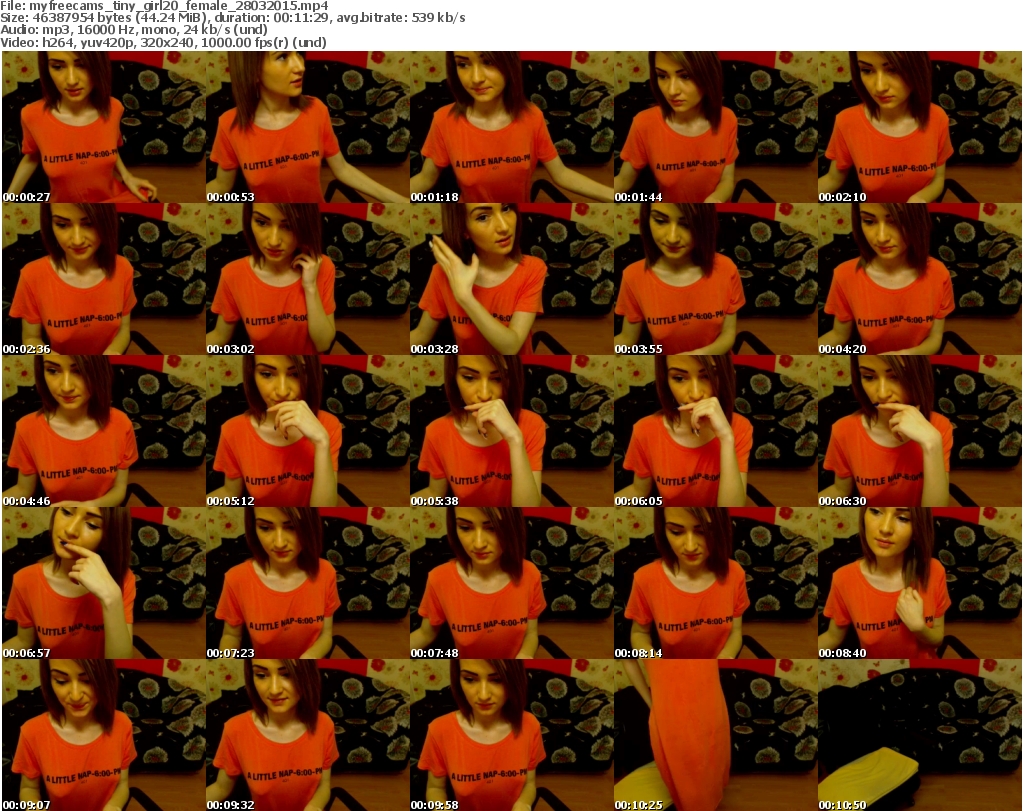This screenshot has height=811, width=1024.
Task: Select the thumbnail timestamped 00:00:27
Action: point(104,127)
